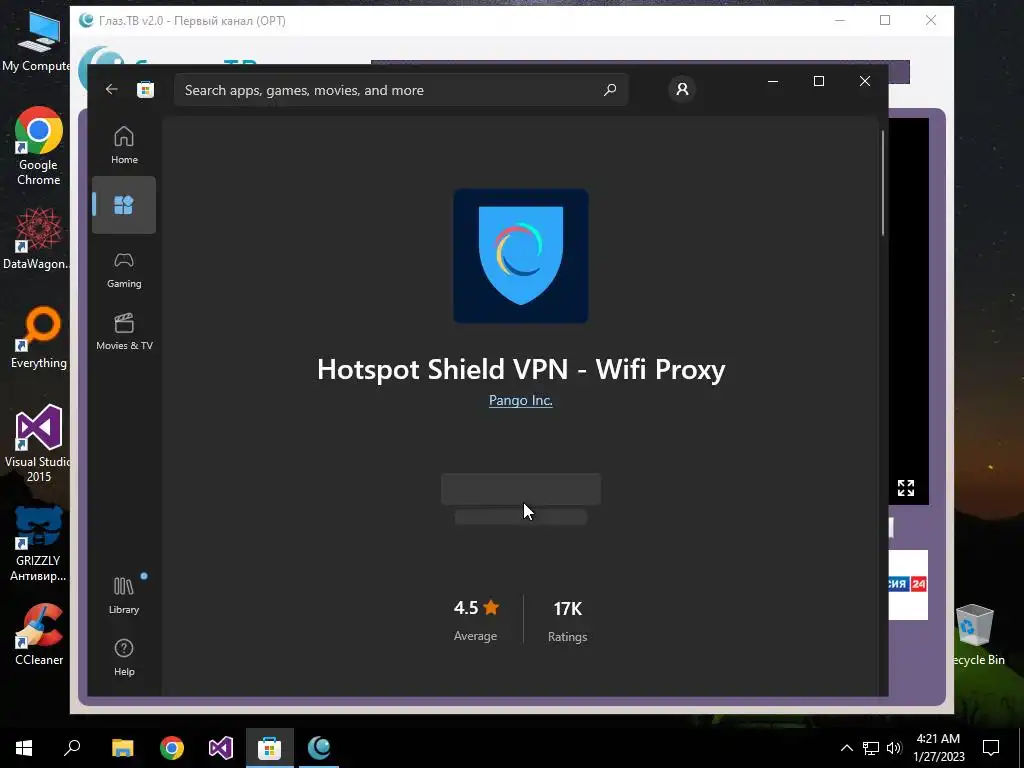1024x768 pixels.
Task: Open Home in the Store sidebar
Action: click(124, 145)
